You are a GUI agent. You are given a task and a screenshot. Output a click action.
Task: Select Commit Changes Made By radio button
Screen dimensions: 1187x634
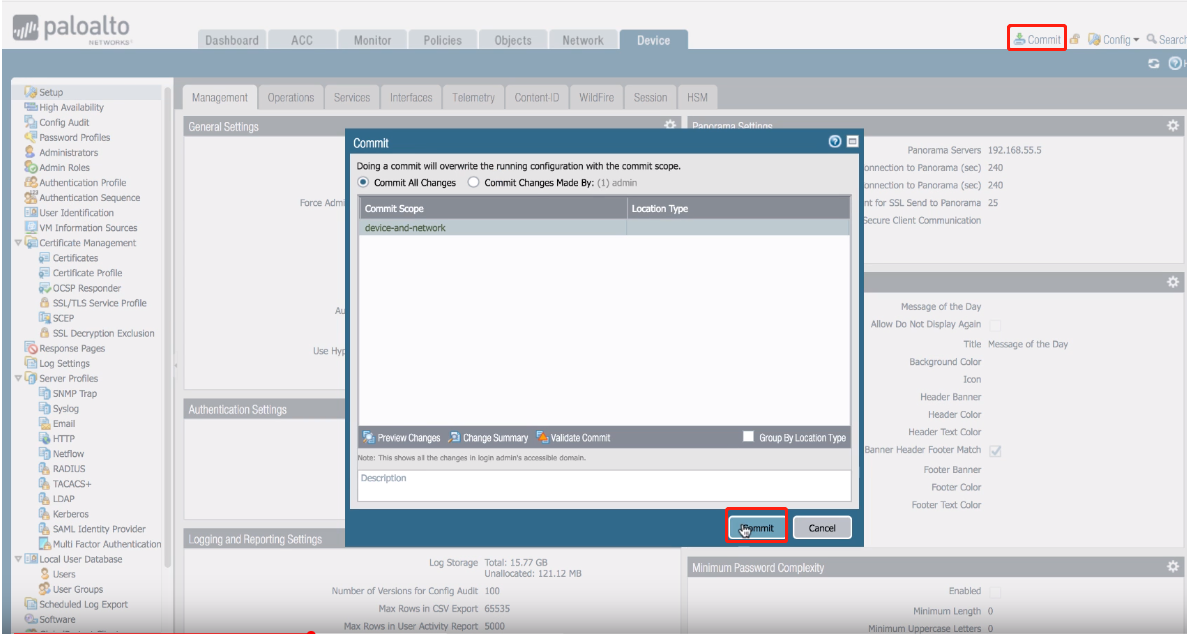[x=474, y=183]
